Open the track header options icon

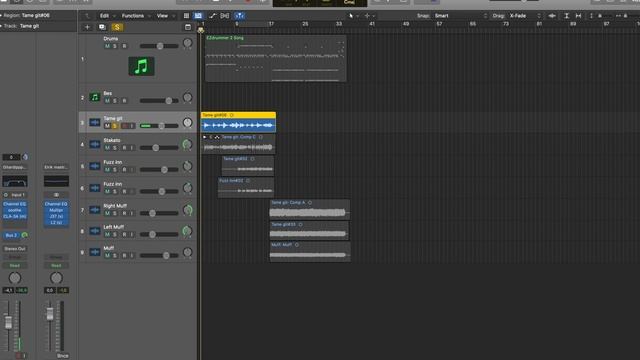coord(188,27)
